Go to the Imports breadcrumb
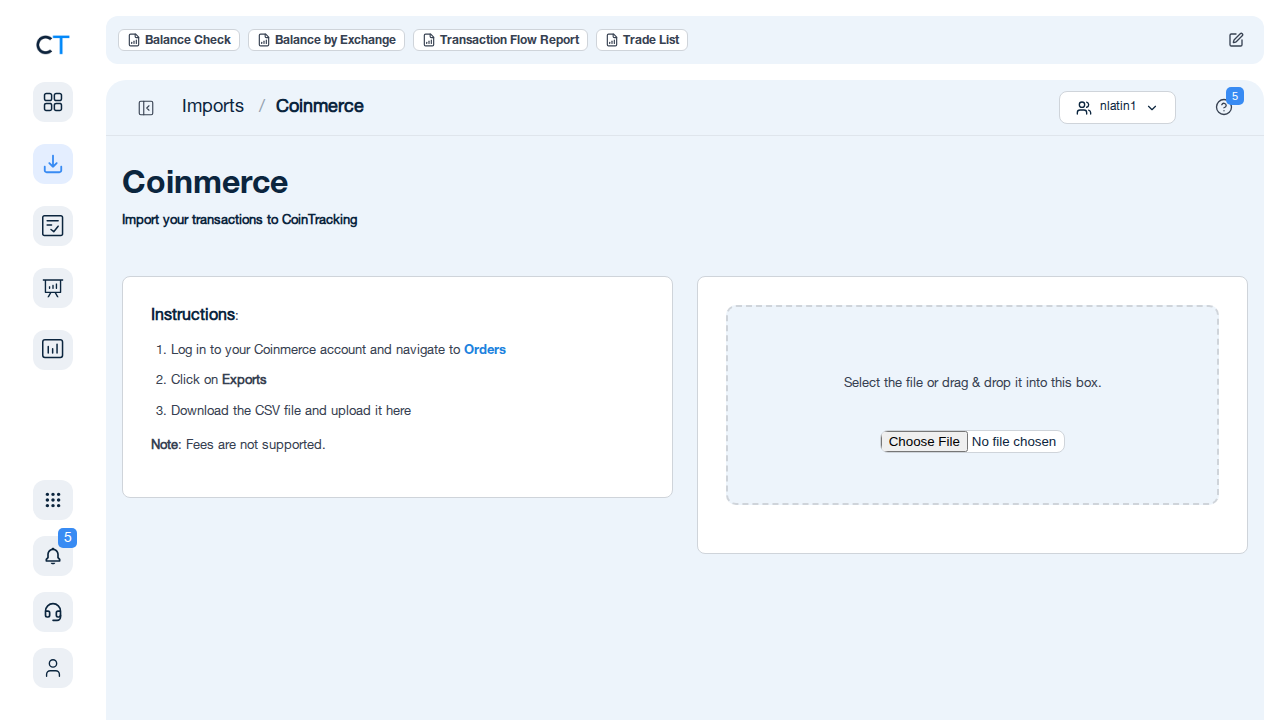1280x720 pixels. coord(213,106)
